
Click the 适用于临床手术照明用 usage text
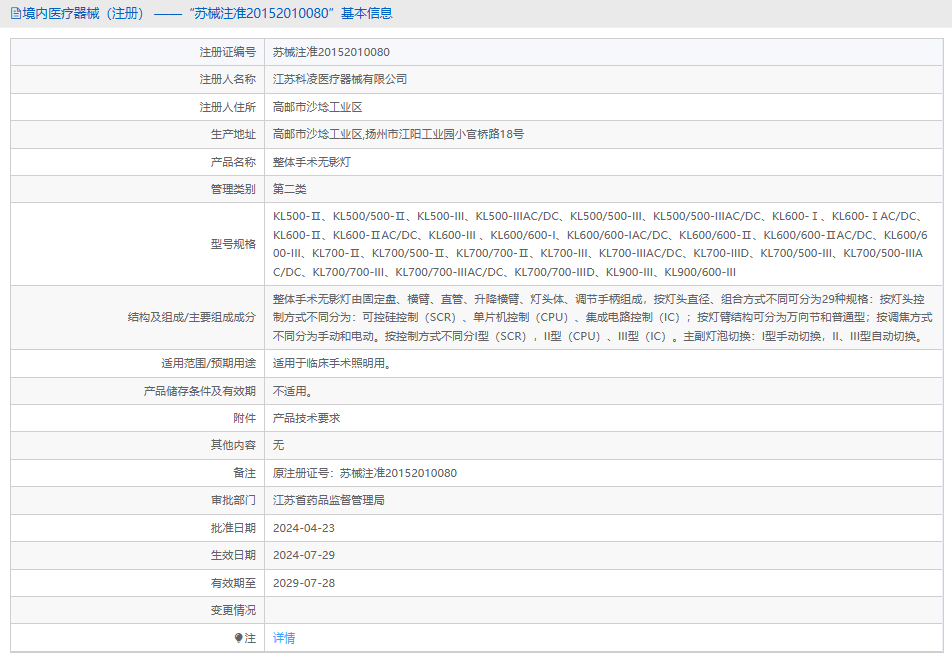[x=331, y=363]
